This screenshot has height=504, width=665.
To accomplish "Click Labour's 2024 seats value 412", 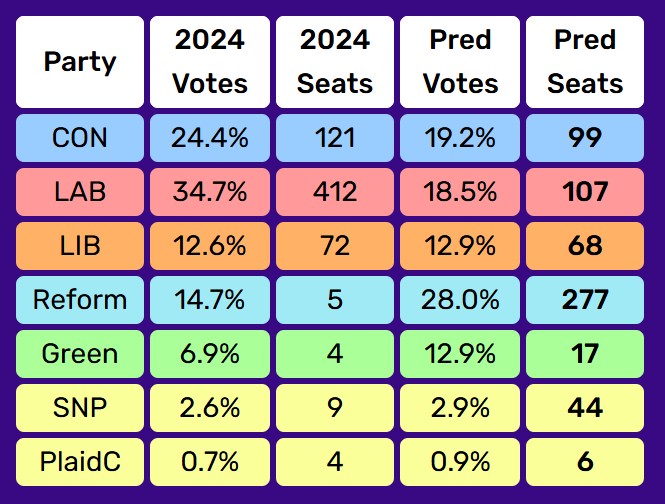I will click(334, 192).
